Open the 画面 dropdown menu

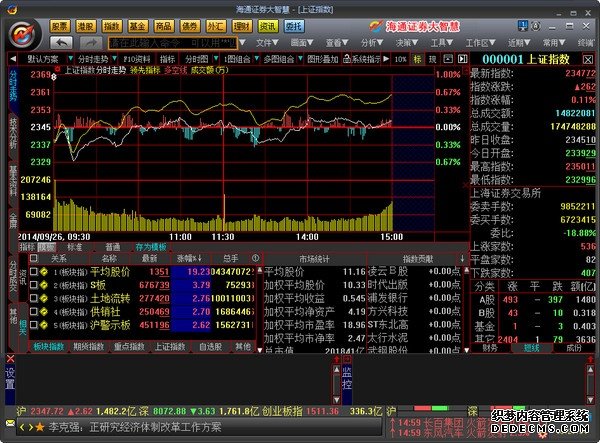click(302, 42)
